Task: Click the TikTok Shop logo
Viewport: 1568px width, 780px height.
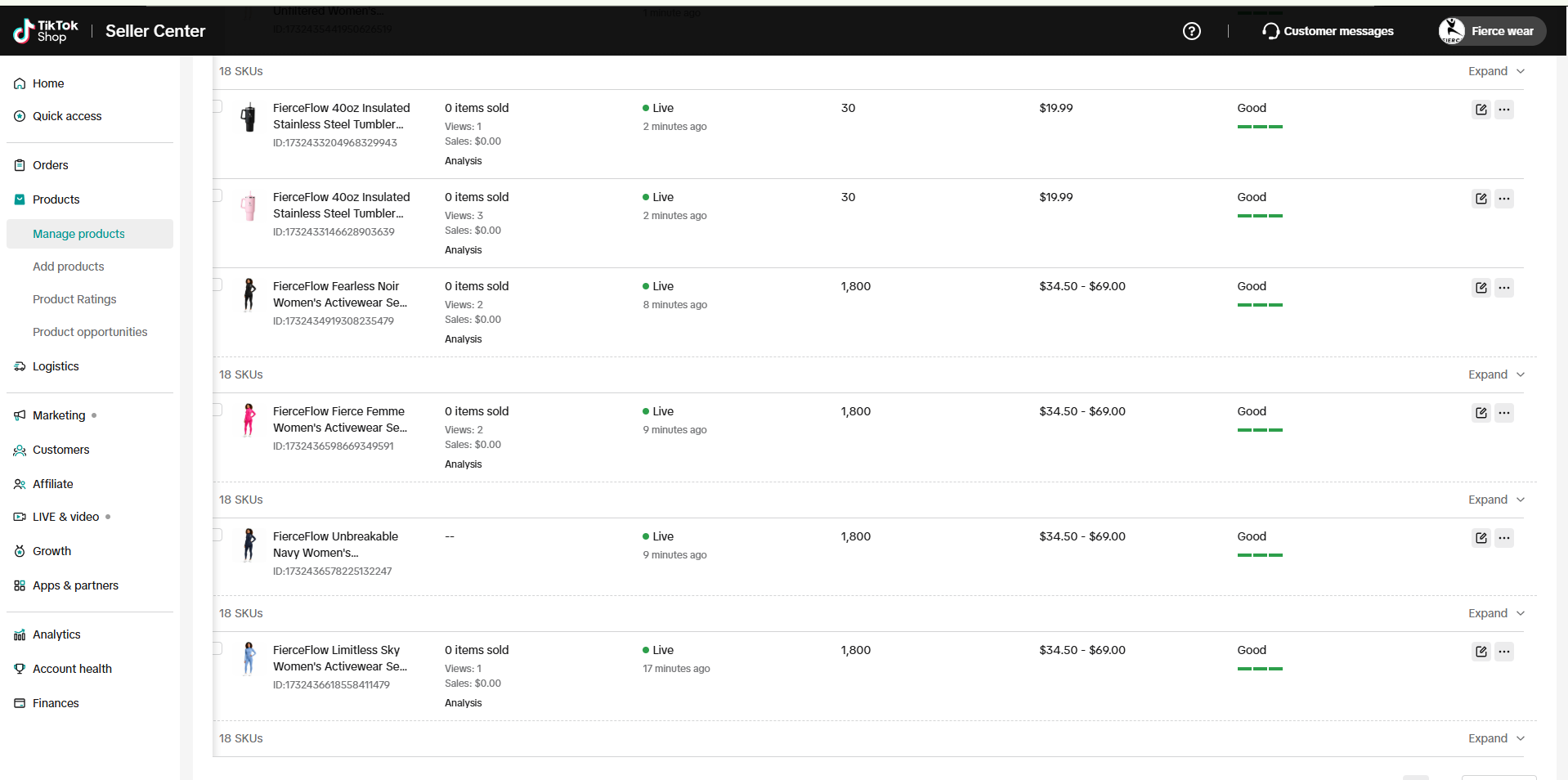Action: coord(46,31)
